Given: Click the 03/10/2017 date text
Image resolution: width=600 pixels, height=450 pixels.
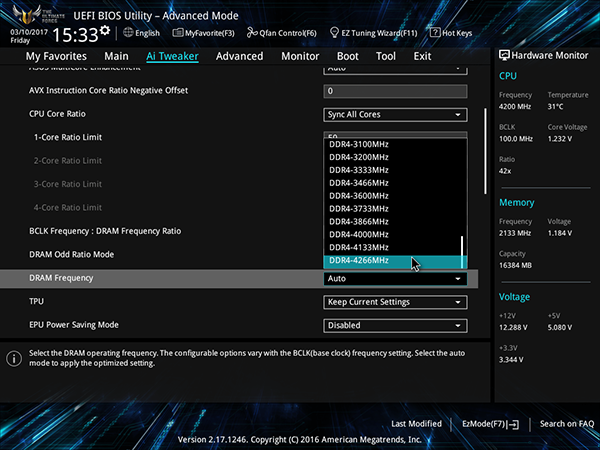Looking at the screenshot, I should click(29, 32).
